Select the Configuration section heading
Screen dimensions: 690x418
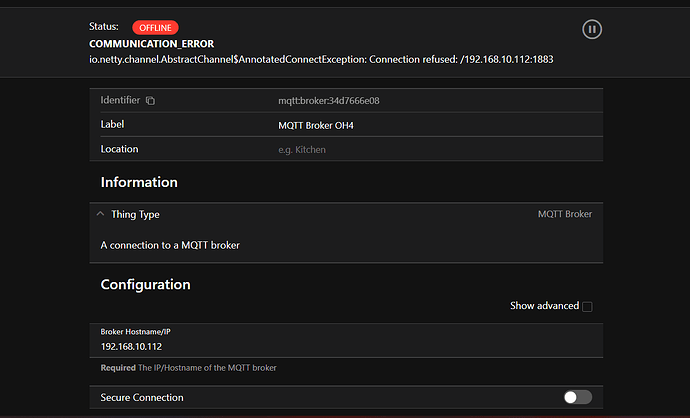[x=146, y=285]
